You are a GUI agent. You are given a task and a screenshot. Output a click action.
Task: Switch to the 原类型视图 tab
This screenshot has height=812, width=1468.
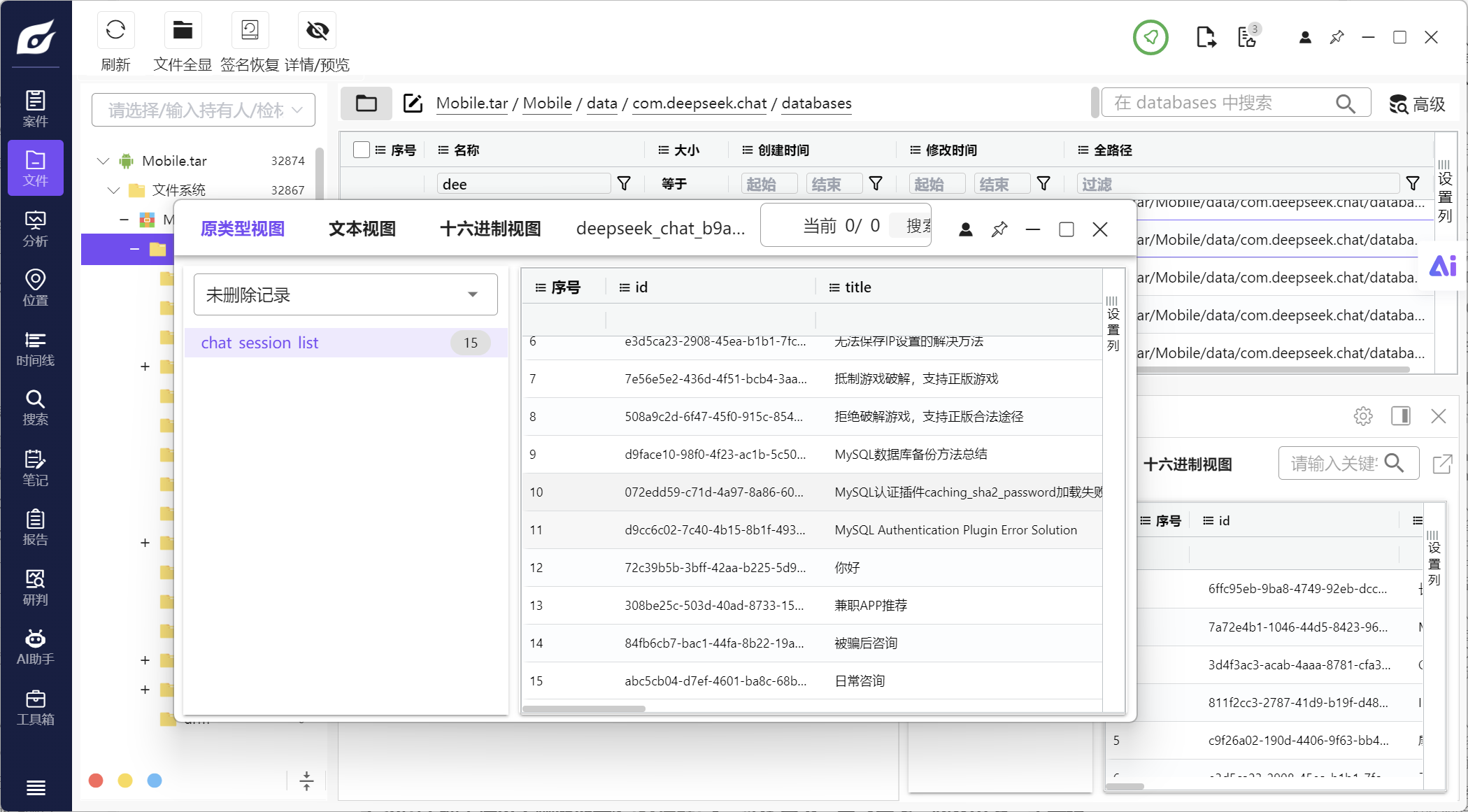(243, 229)
